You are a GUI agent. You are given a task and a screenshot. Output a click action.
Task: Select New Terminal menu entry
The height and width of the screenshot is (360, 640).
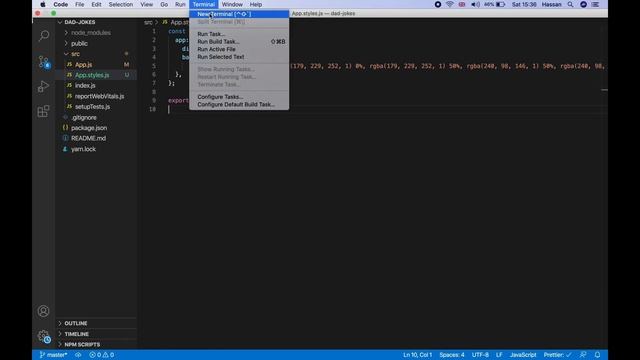click(x=239, y=14)
